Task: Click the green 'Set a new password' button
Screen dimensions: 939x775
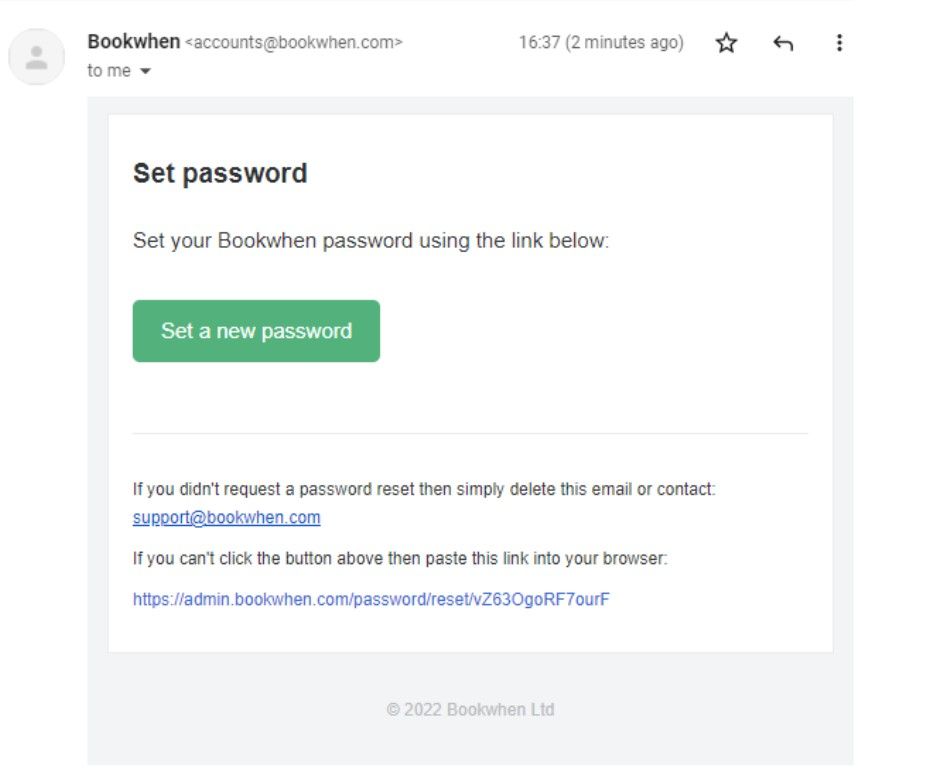Action: coord(256,331)
